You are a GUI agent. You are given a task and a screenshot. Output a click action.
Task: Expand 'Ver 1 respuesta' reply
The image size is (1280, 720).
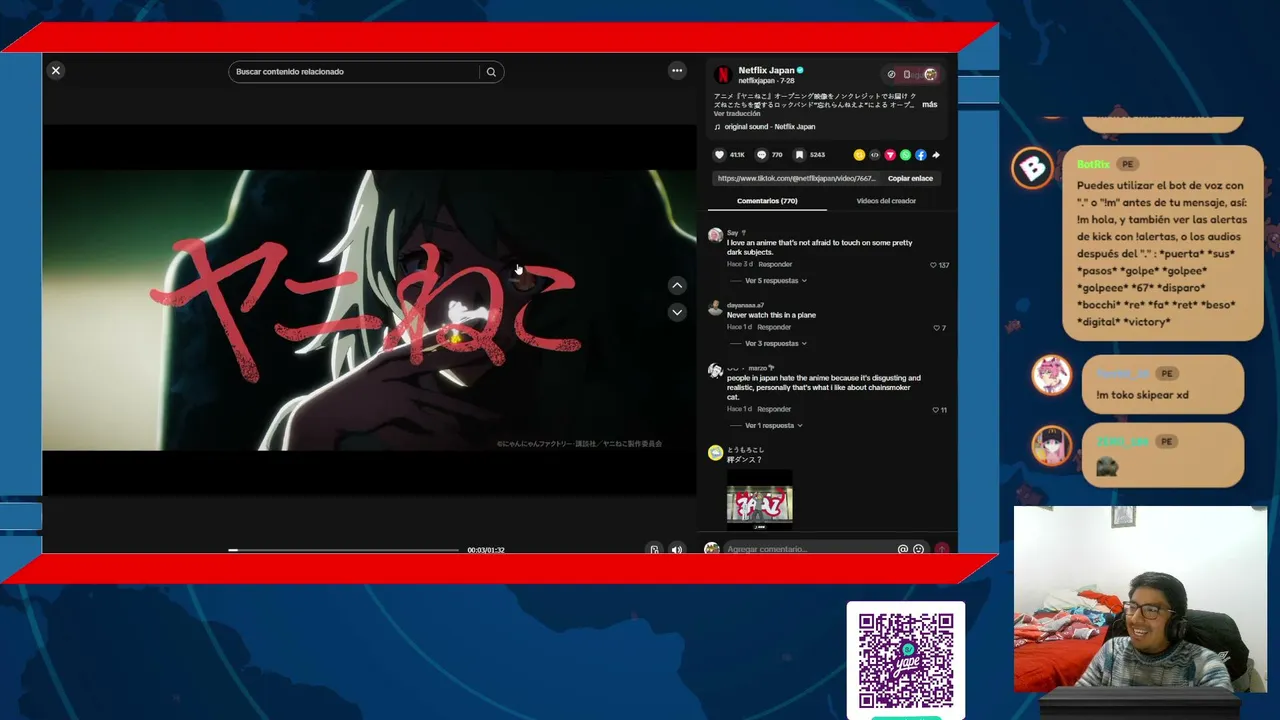coord(773,426)
